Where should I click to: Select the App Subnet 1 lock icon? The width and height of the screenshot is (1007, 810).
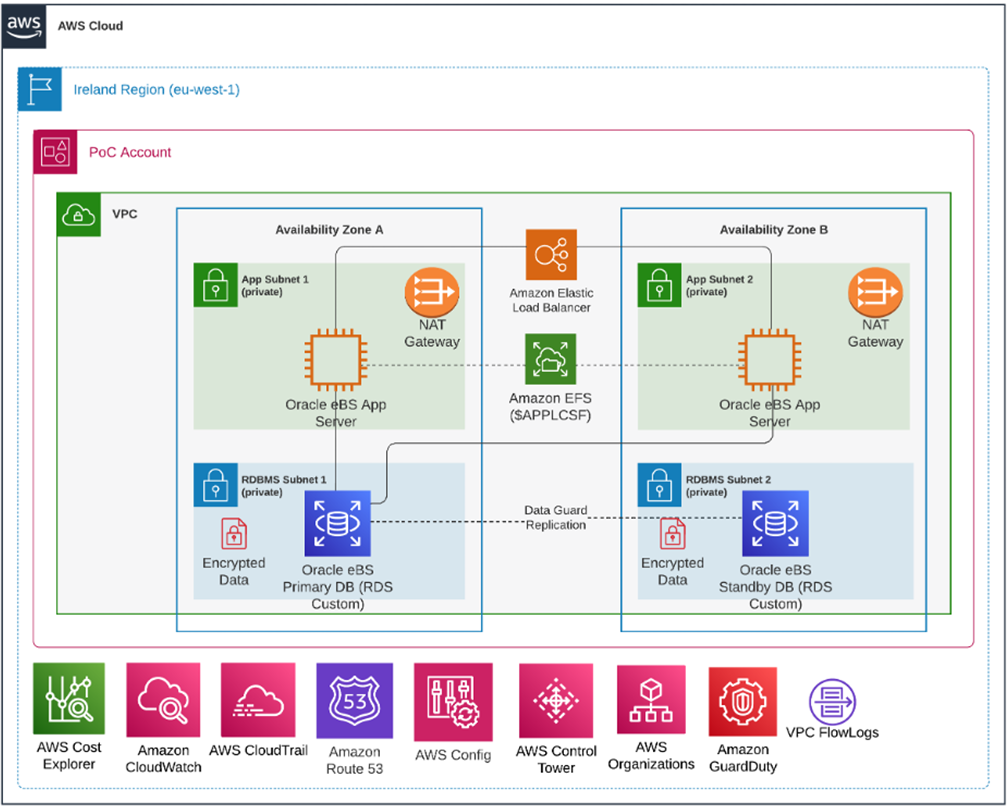point(216,285)
